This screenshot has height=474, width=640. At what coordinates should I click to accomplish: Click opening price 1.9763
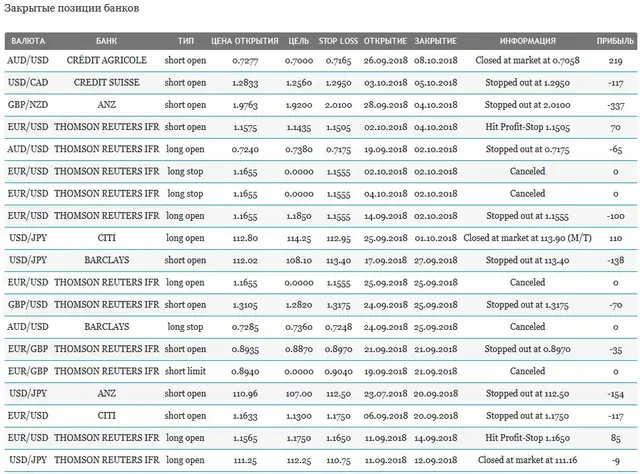(x=245, y=105)
